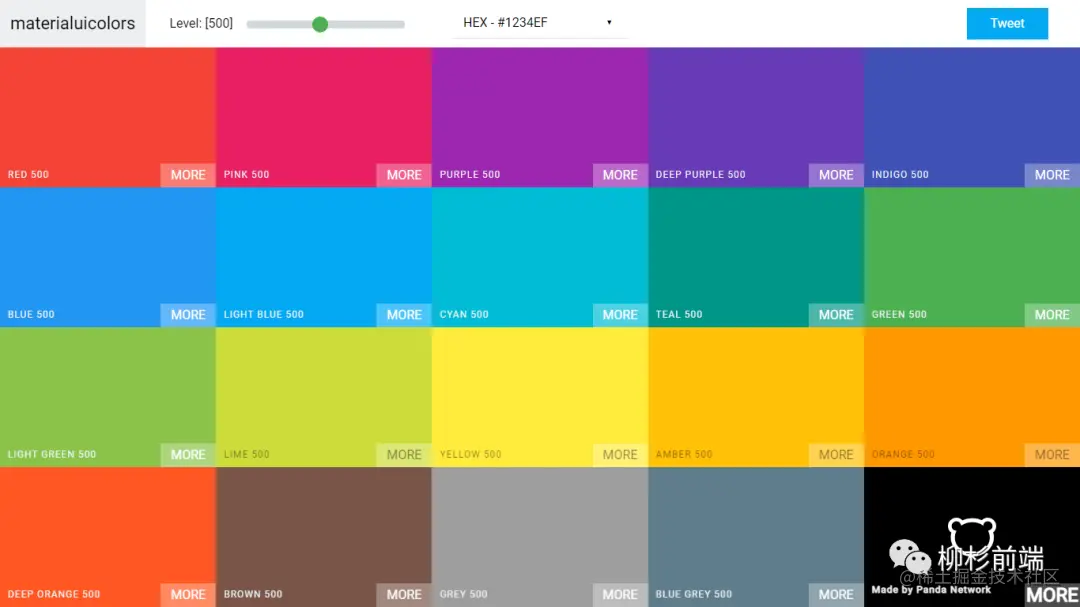Viewport: 1080px width, 607px height.
Task: Pick the Blue Grey 500 swatch
Action: point(756,537)
